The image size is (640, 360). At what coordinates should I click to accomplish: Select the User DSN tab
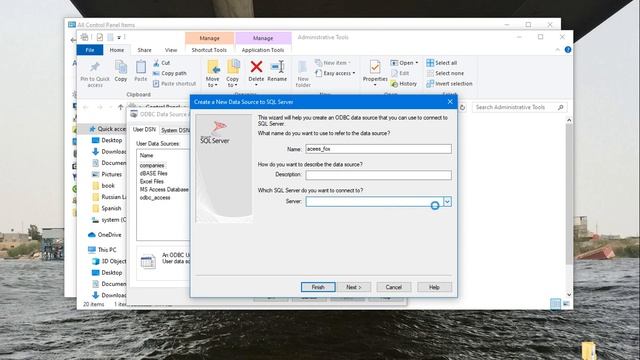pyautogui.click(x=144, y=129)
